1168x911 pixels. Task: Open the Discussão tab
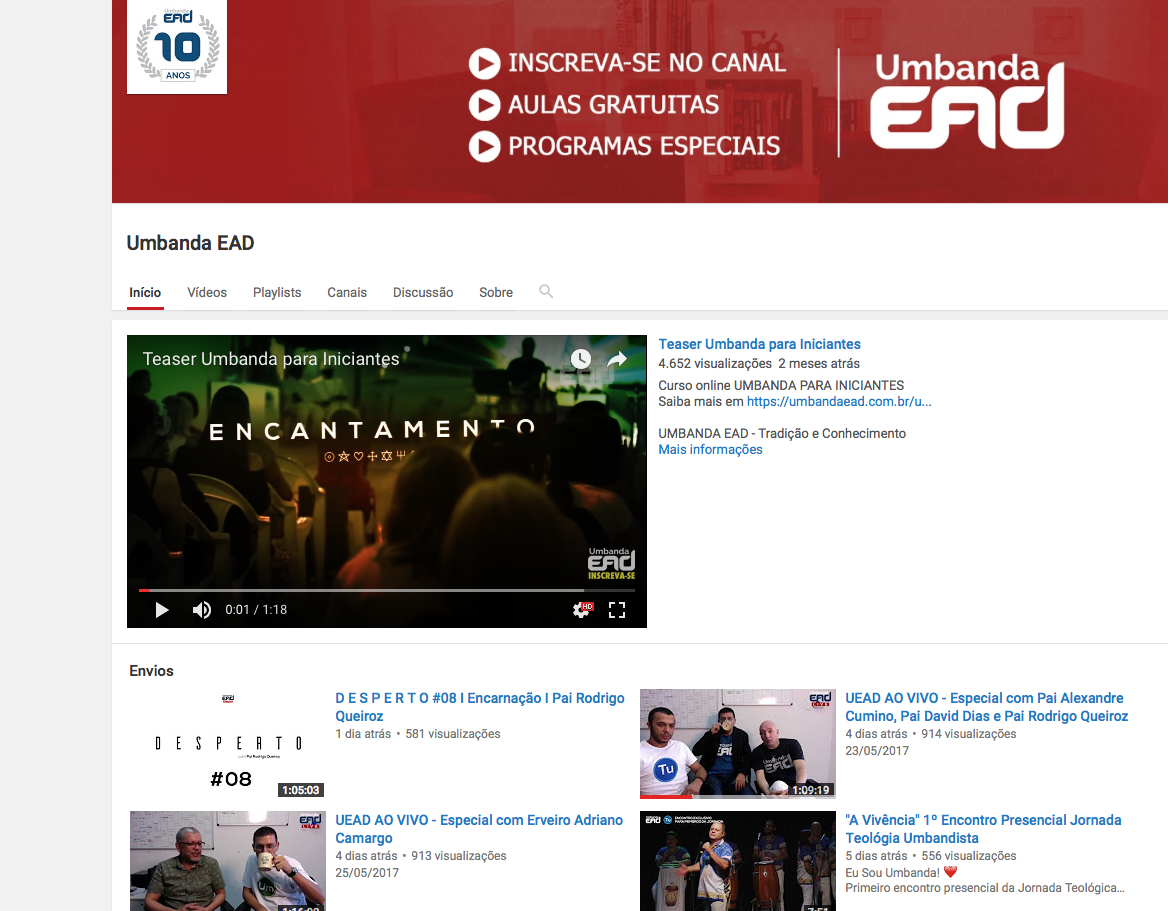click(423, 293)
